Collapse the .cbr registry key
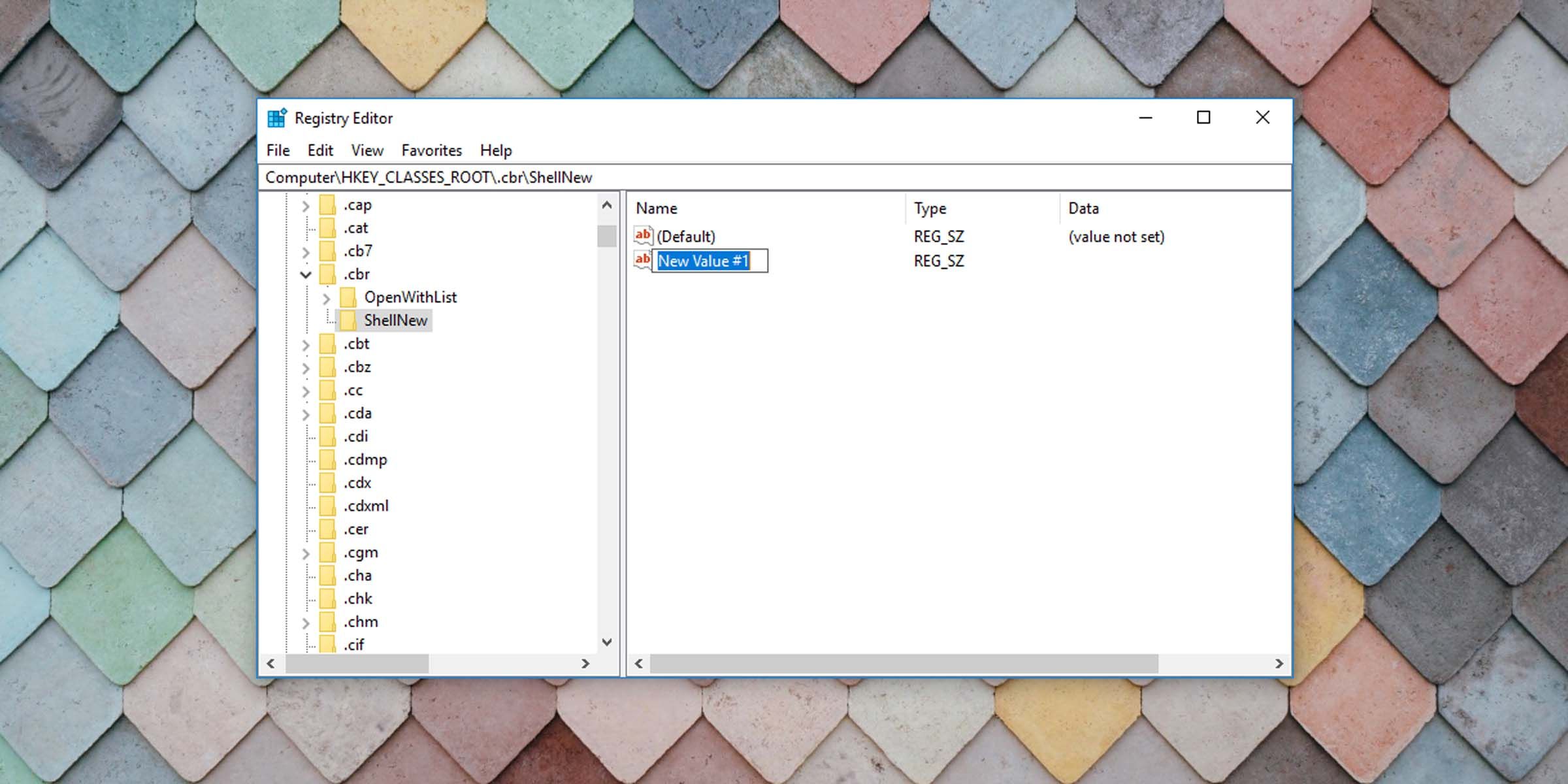Image resolution: width=1568 pixels, height=784 pixels. (307, 273)
